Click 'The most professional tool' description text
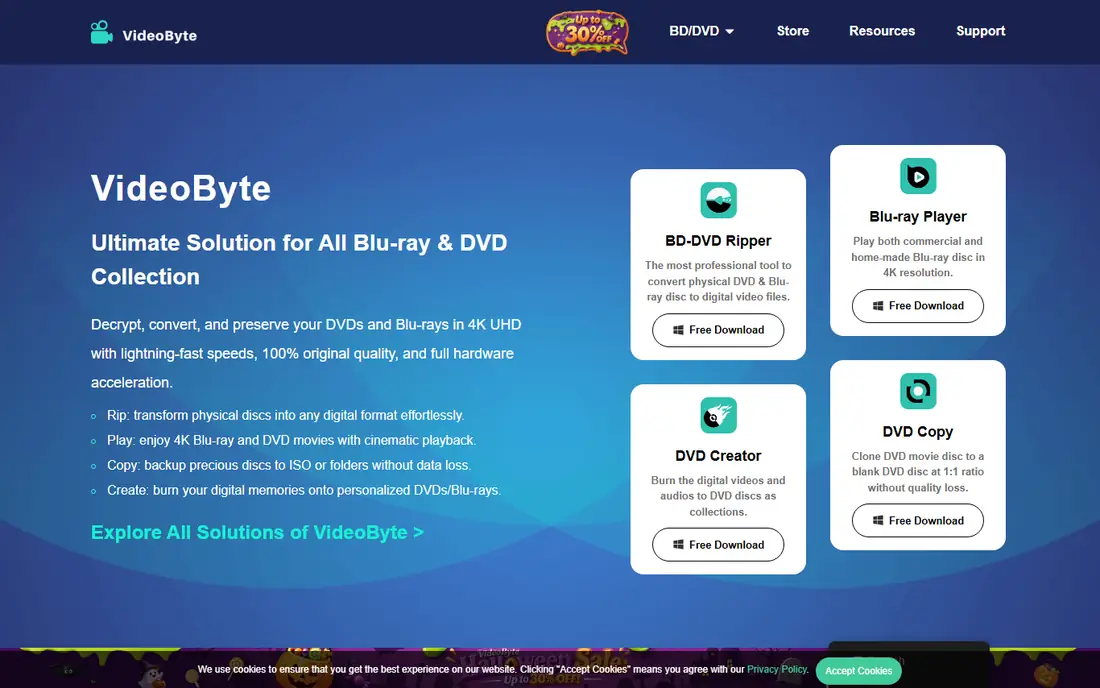The image size is (1100, 688). (x=718, y=281)
